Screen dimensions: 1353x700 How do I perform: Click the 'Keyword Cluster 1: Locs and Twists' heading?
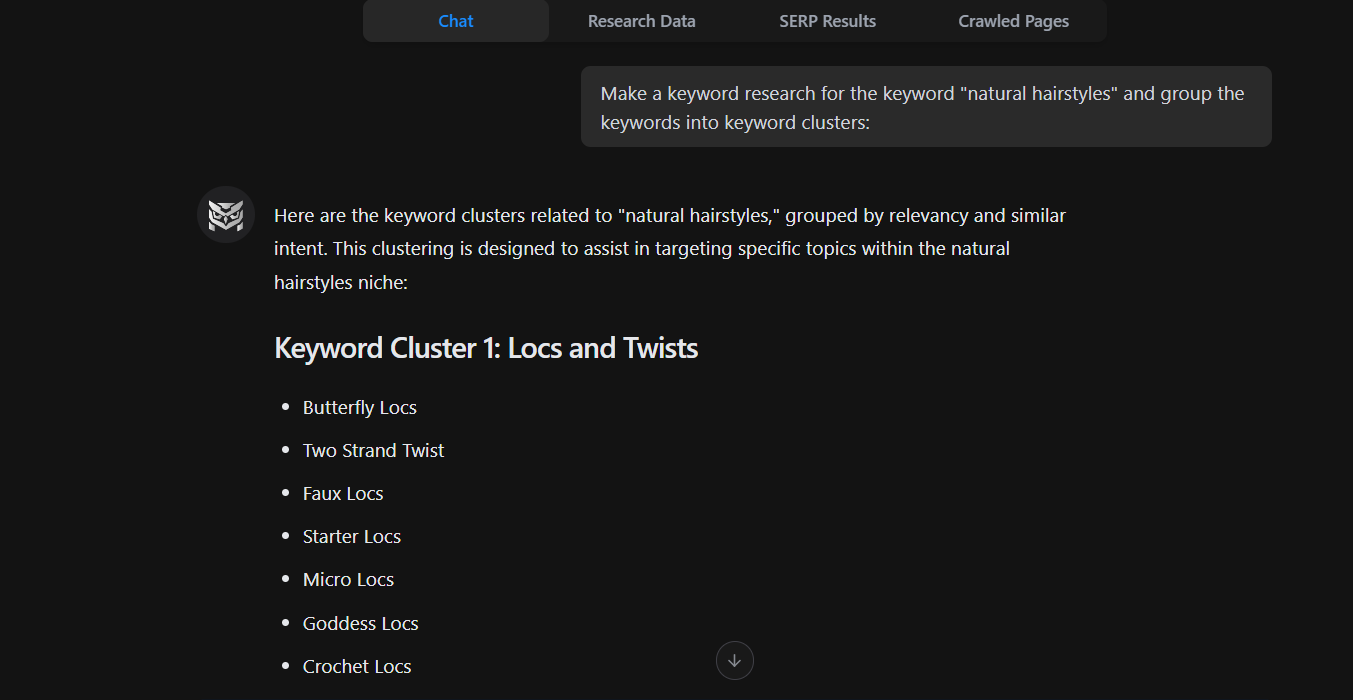coord(486,347)
